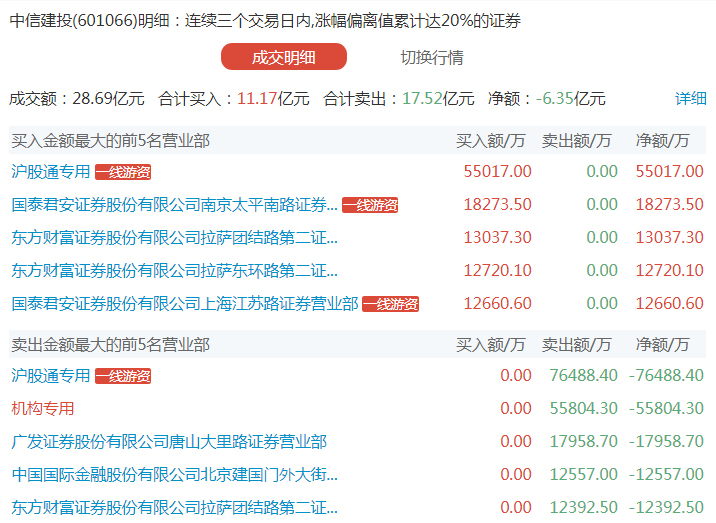Open 中国国际金融 北京建国门外大街 branch link
Screen dimensions: 716x523
[x=174, y=475]
